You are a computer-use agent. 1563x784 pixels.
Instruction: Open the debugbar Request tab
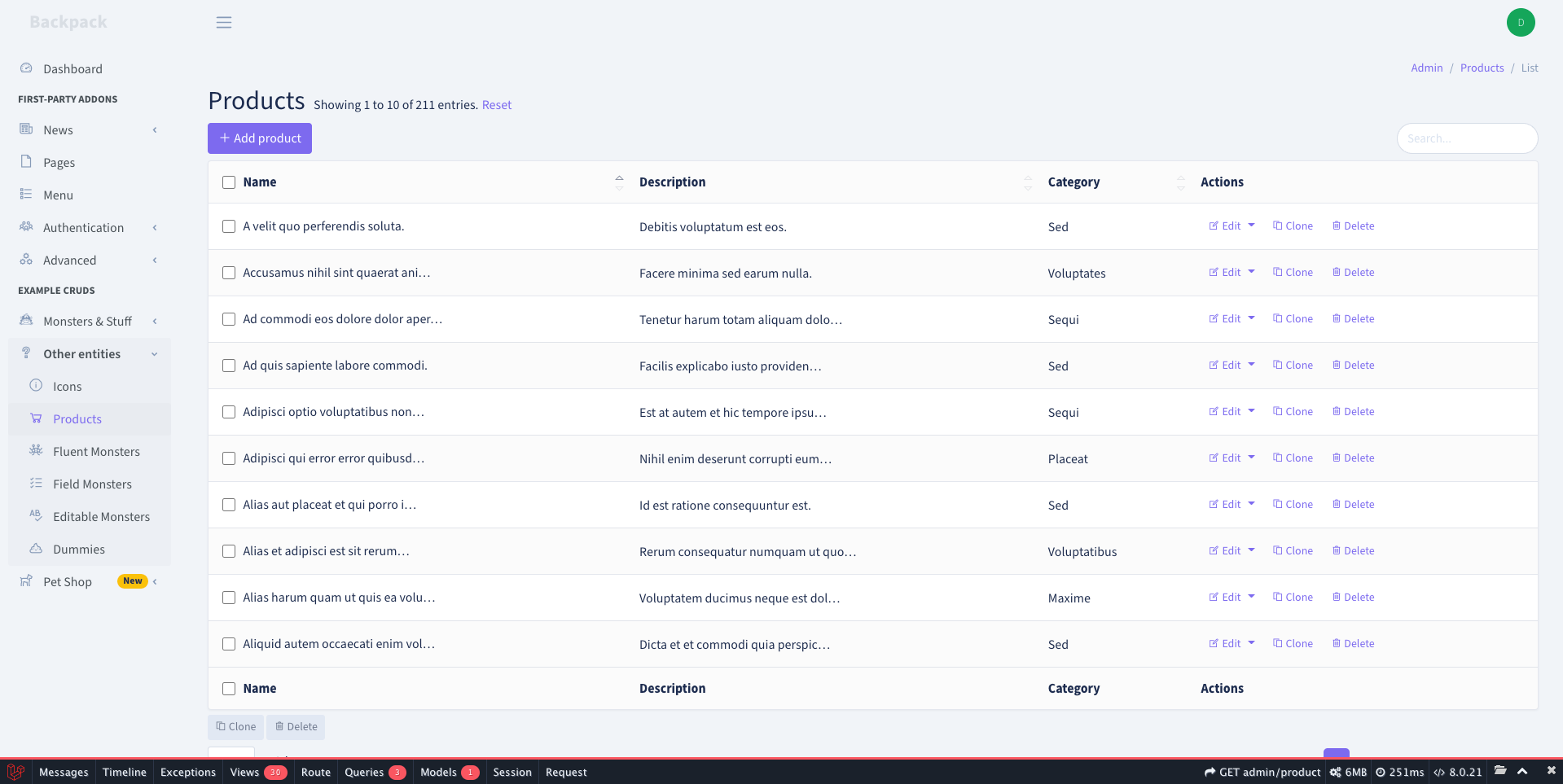click(566, 772)
